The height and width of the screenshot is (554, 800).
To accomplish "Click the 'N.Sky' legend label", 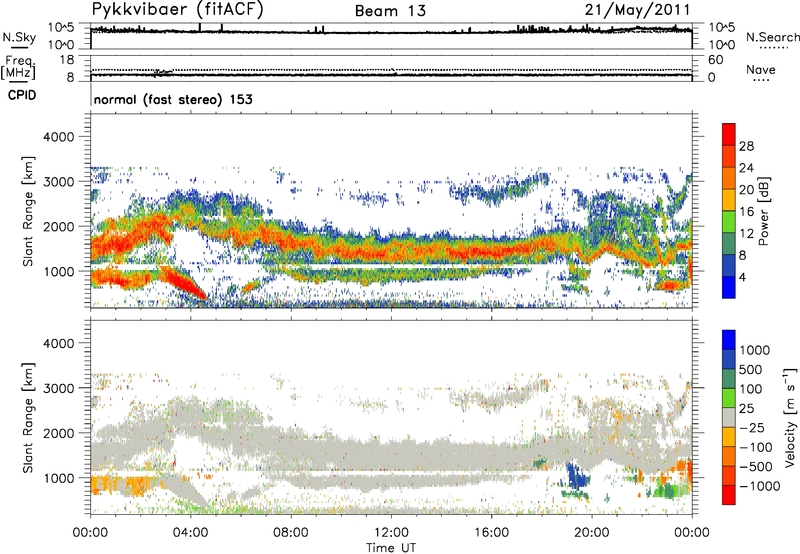I will (19, 37).
